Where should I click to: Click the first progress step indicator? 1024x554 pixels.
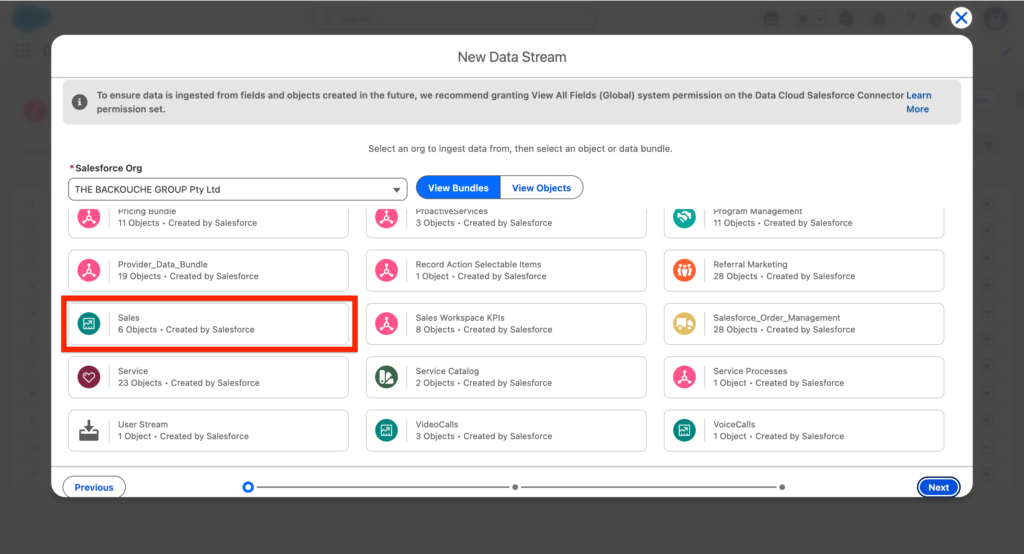(x=248, y=487)
